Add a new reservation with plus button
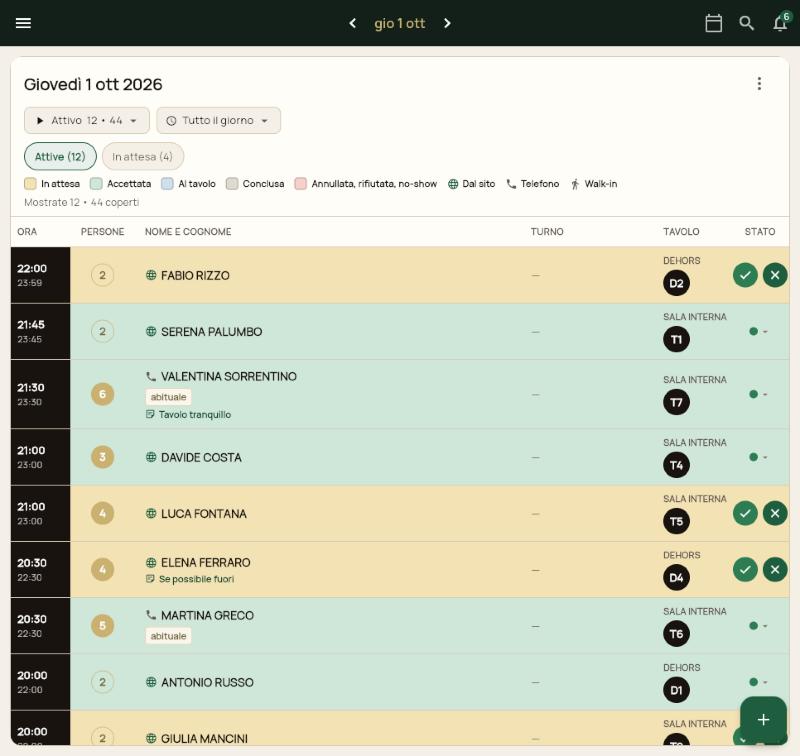 (763, 720)
